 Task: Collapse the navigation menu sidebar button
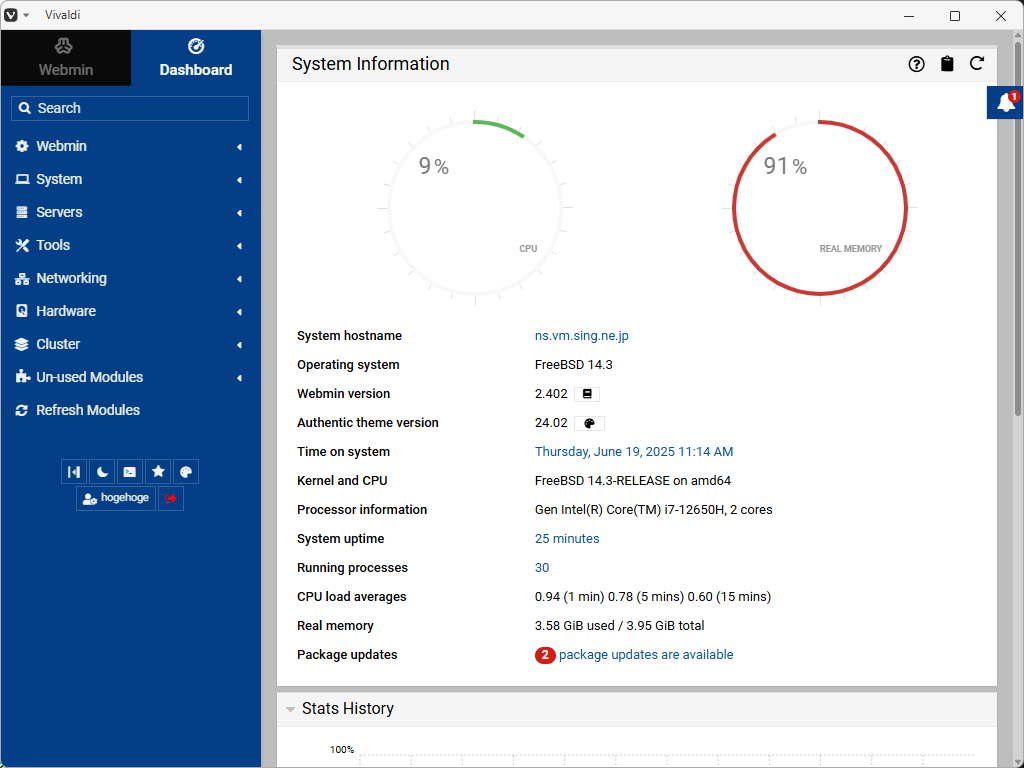[x=74, y=472]
